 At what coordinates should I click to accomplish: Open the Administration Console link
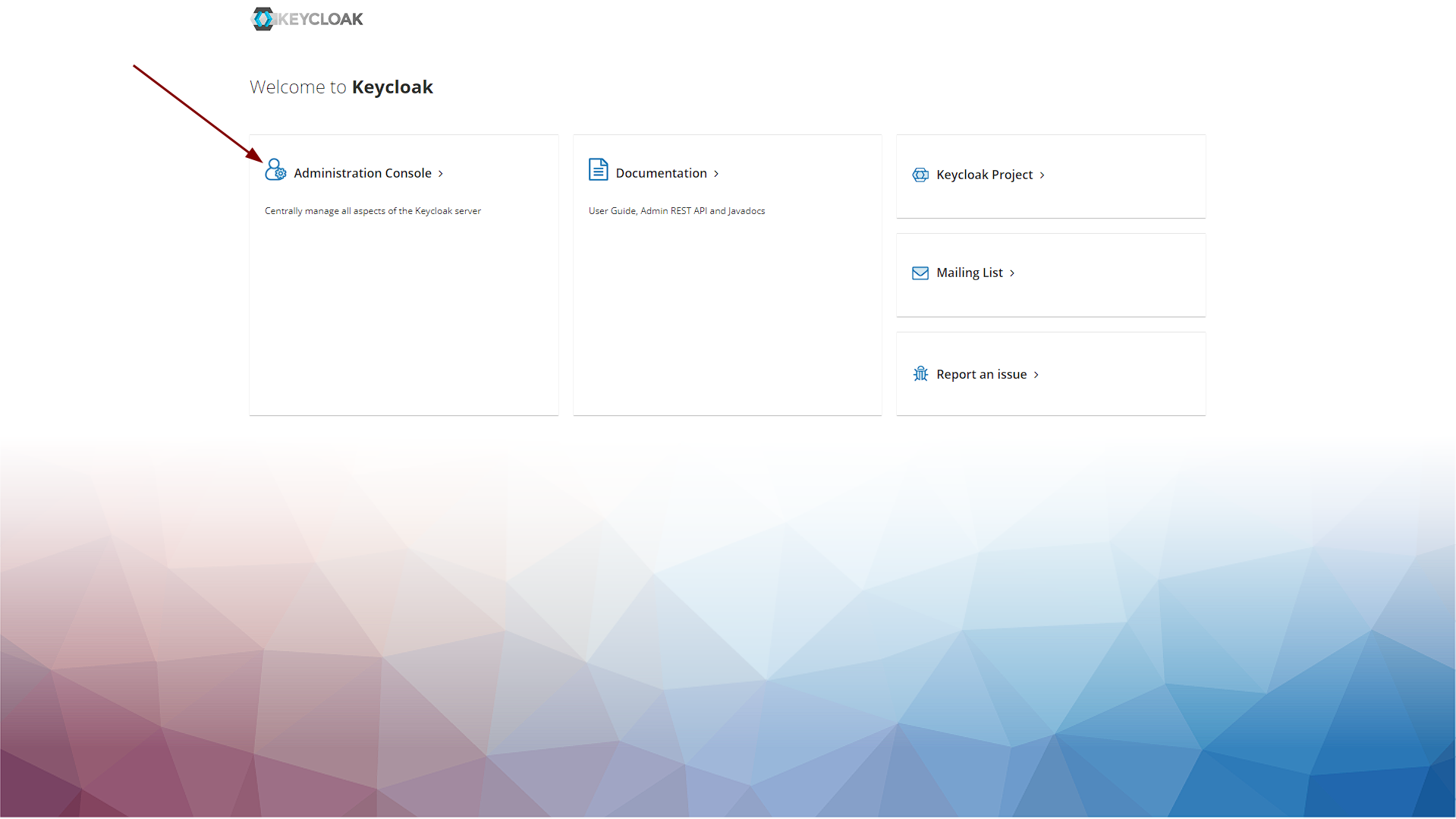[363, 173]
